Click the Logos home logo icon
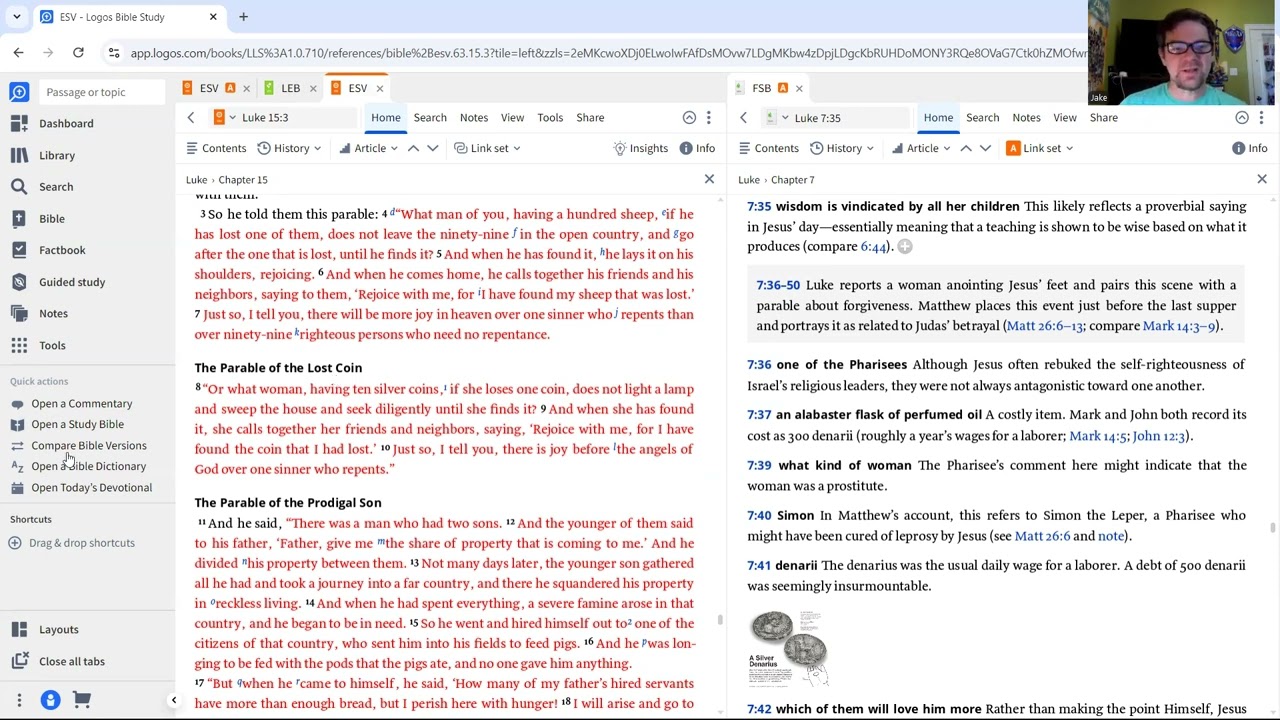This screenshot has width=1280, height=720. (19, 92)
